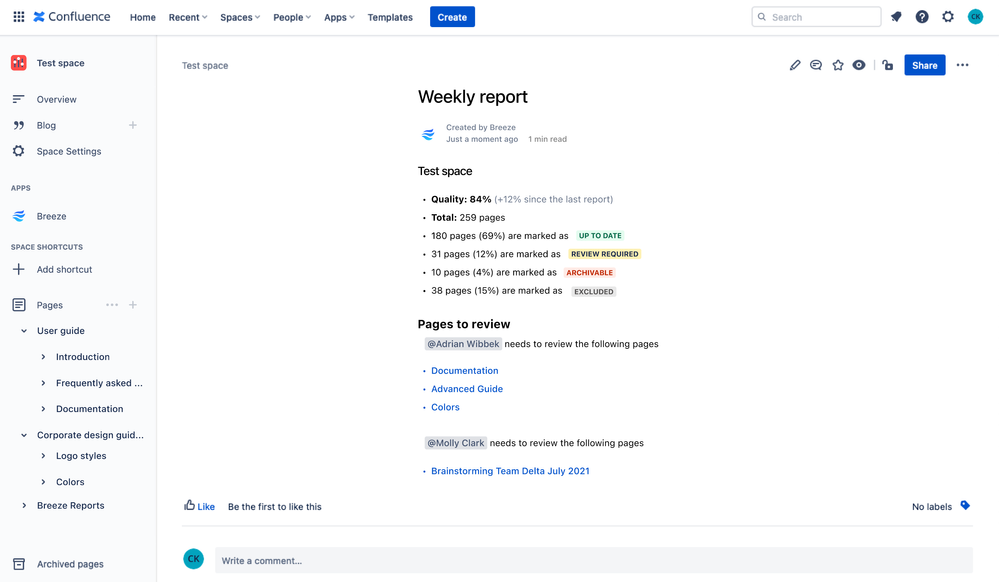Open Archived pages in sidebar
Image resolution: width=999 pixels, height=582 pixels.
pyautogui.click(x=70, y=564)
